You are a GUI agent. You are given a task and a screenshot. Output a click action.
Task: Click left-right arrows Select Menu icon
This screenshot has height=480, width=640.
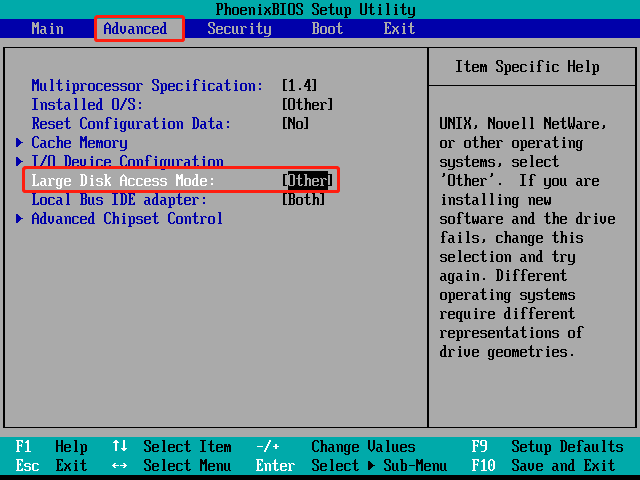[120, 465]
